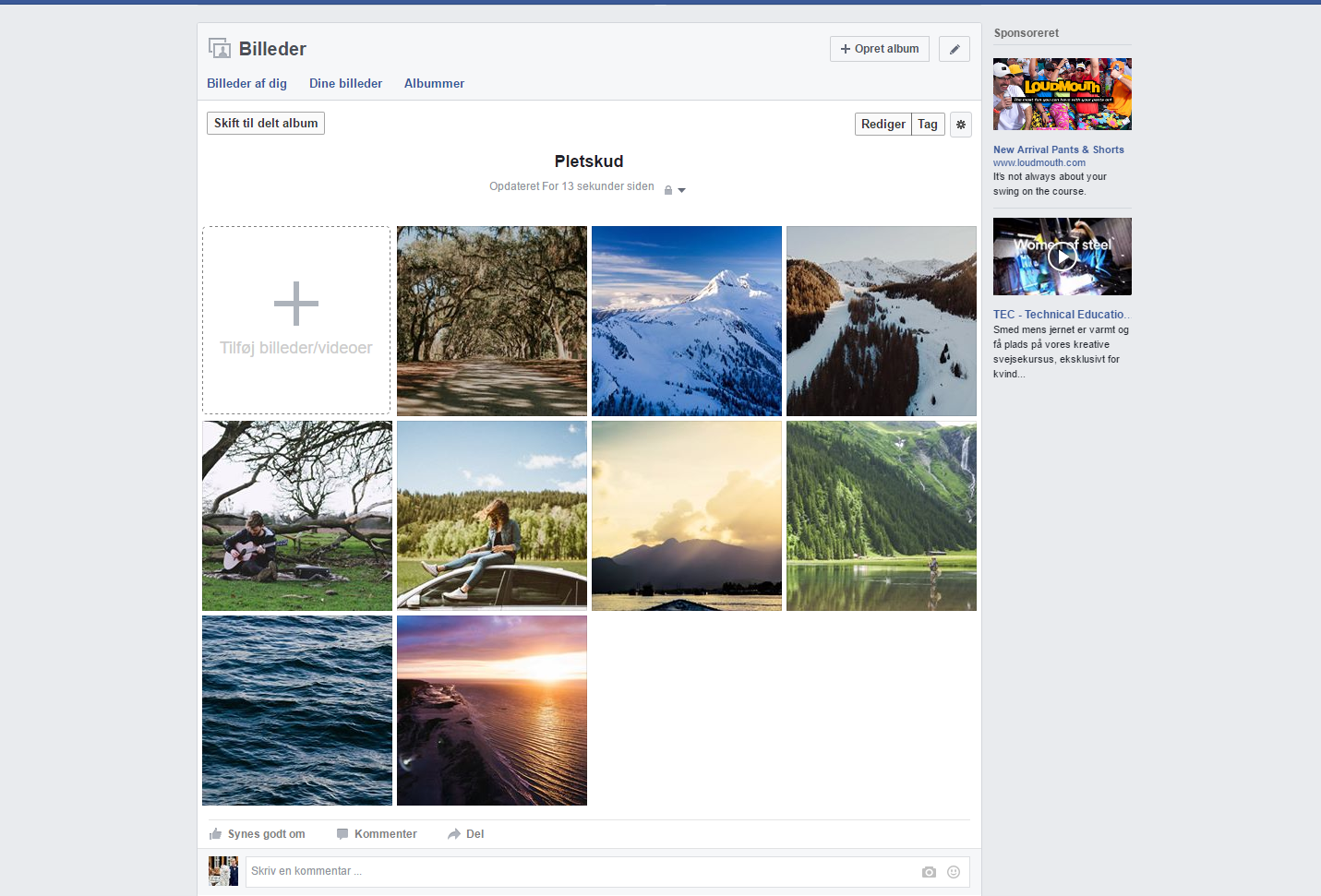Type in the Skriv en kommentar field
The width and height of the screenshot is (1321, 896).
click(x=582, y=872)
